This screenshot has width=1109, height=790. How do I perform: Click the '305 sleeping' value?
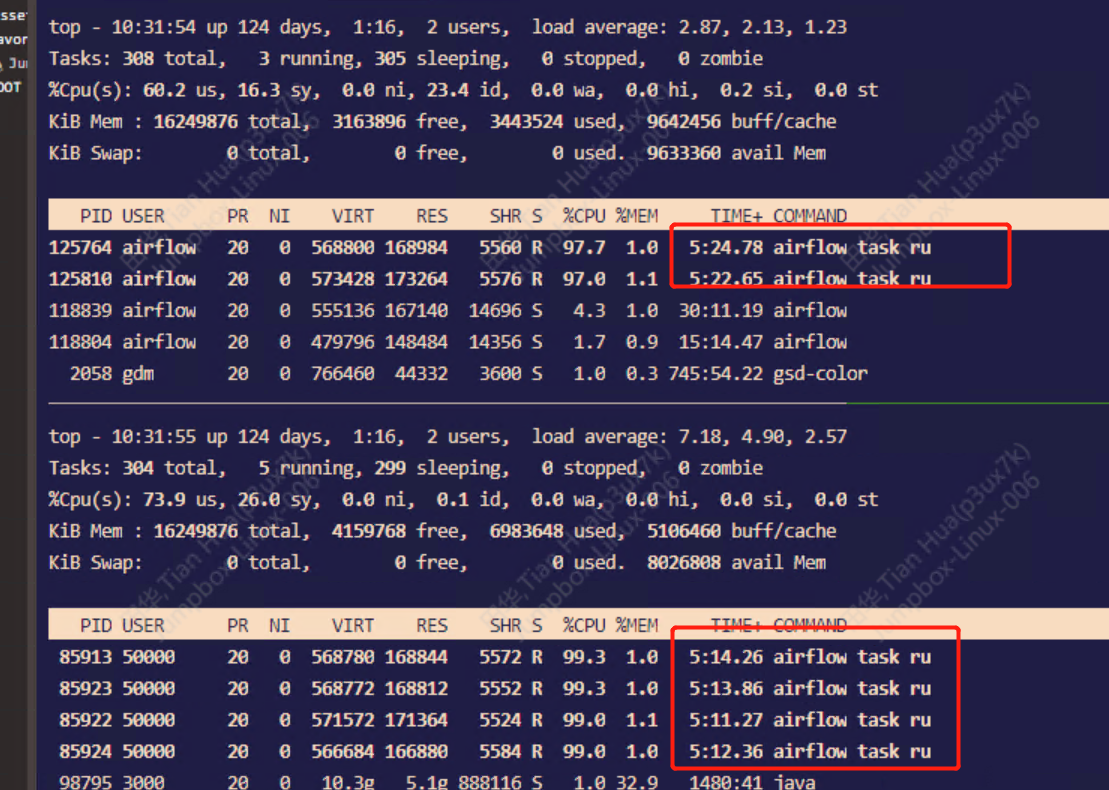(x=441, y=58)
